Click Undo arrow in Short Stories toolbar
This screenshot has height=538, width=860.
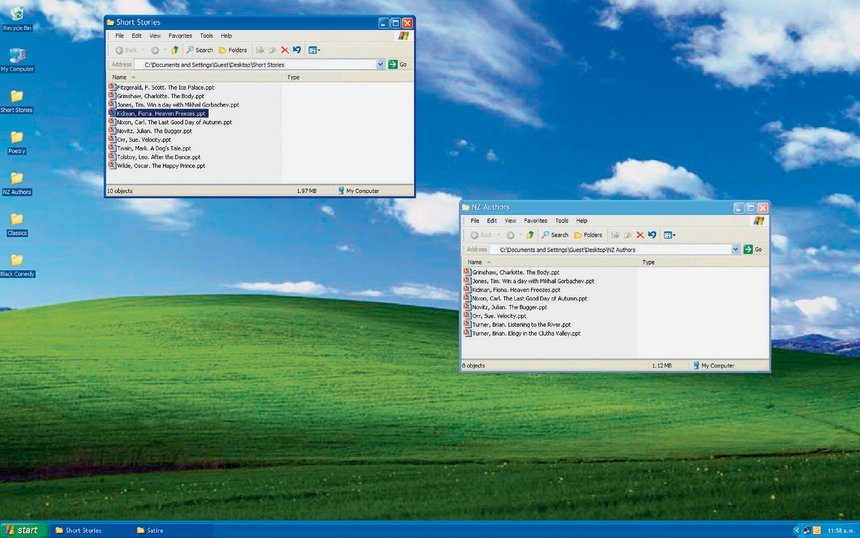[297, 50]
